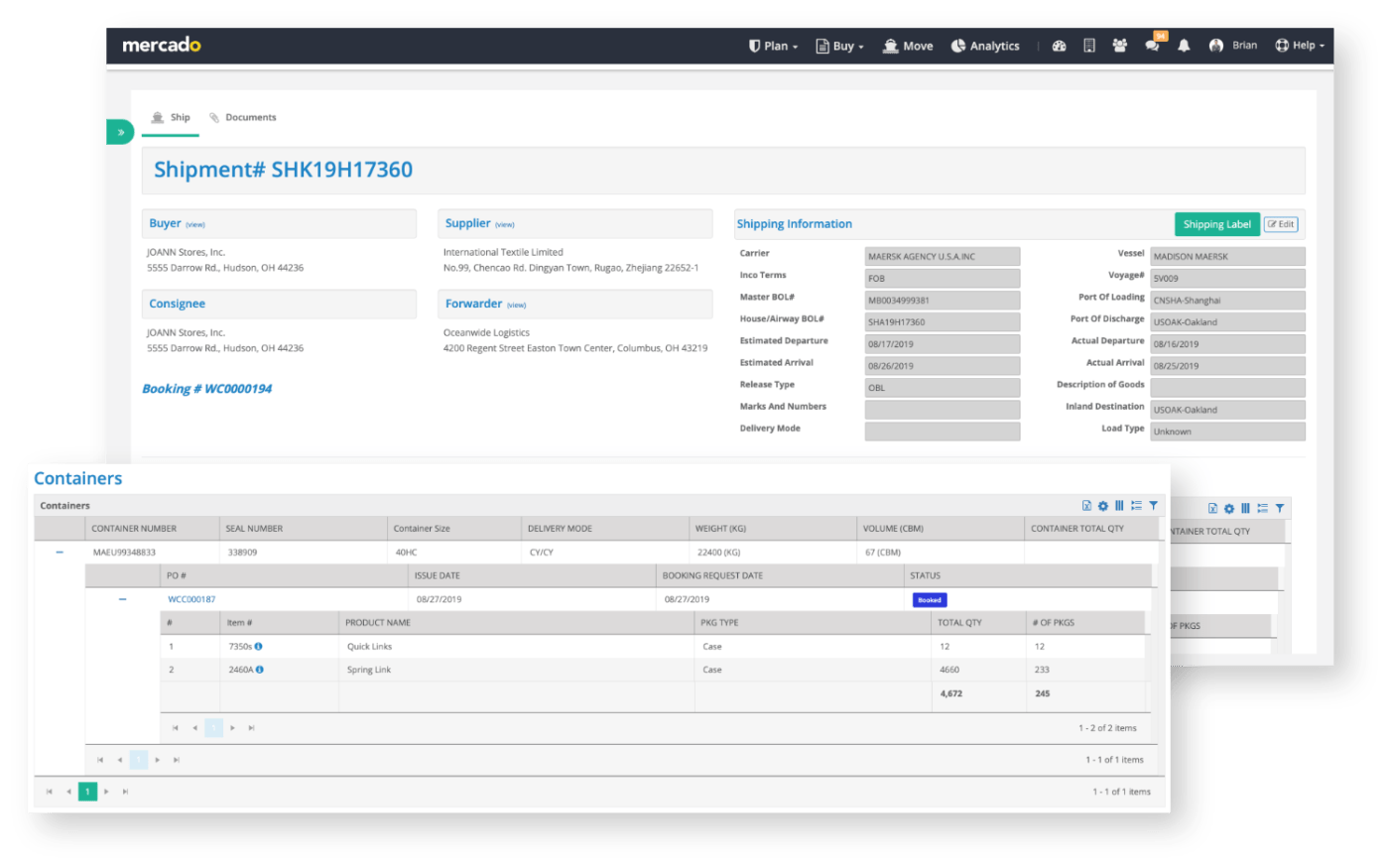Click filter funnel in background grid toolbar
The image size is (1389, 868).
click(x=1280, y=508)
